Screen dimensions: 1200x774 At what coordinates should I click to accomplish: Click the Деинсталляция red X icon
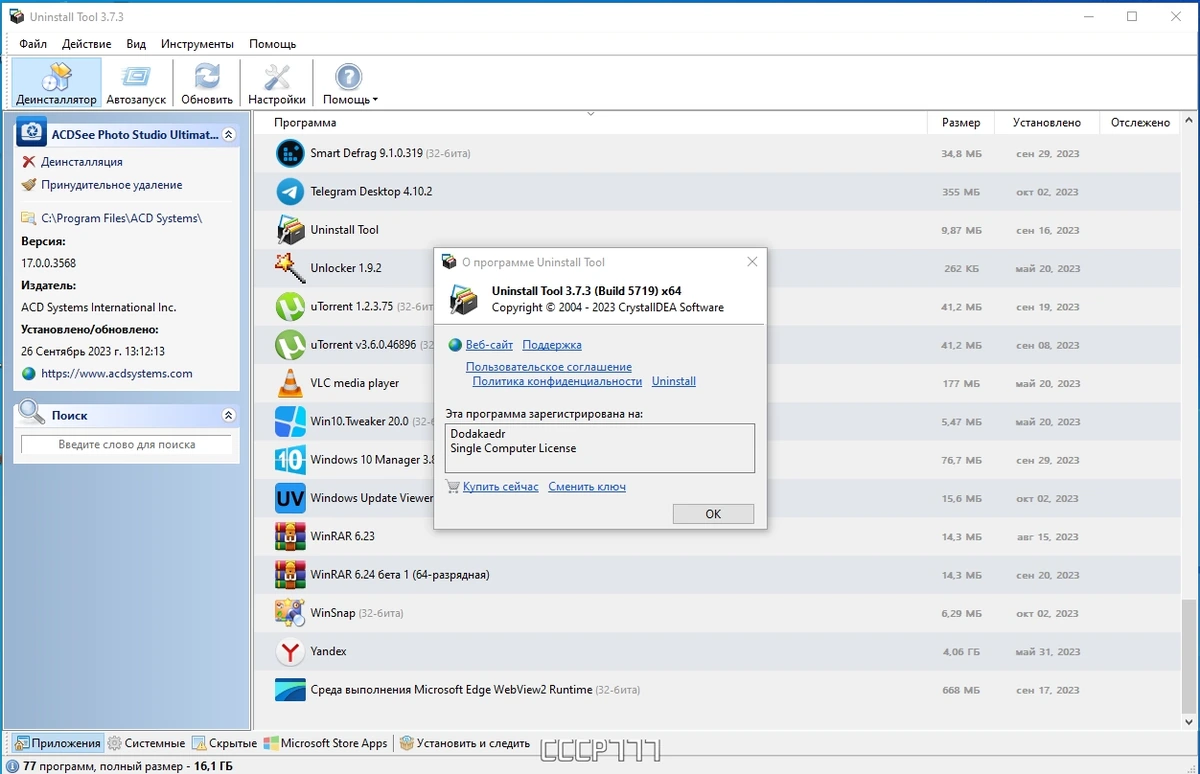coord(28,162)
